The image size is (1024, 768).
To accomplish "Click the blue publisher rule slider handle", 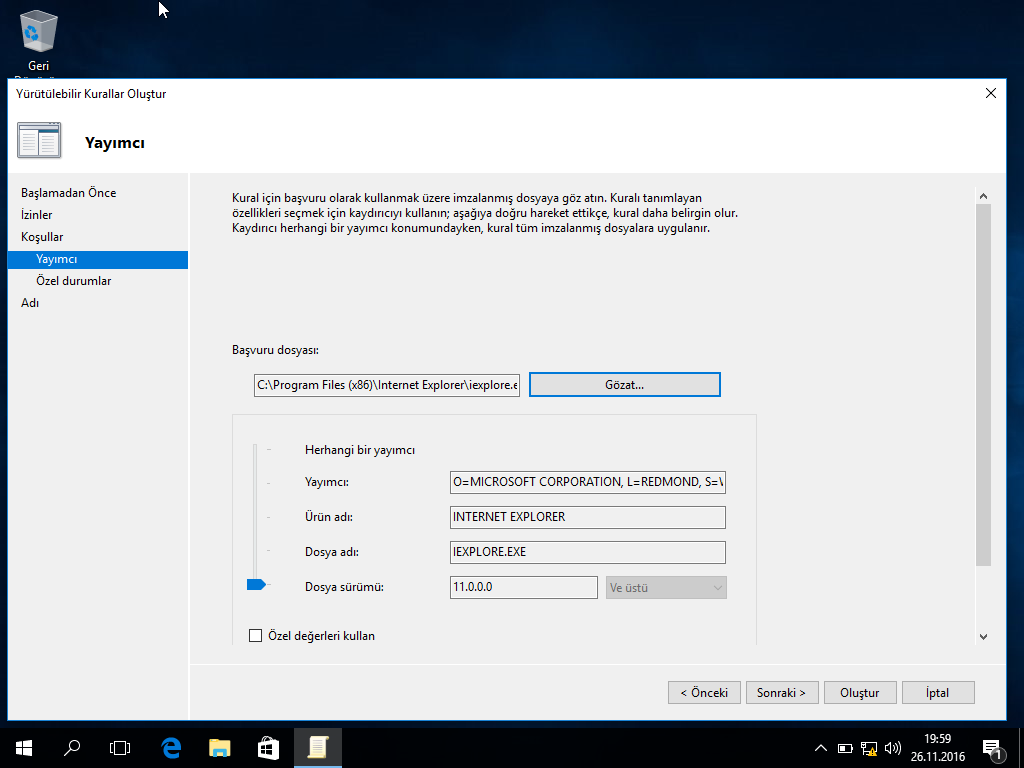I will point(255,584).
